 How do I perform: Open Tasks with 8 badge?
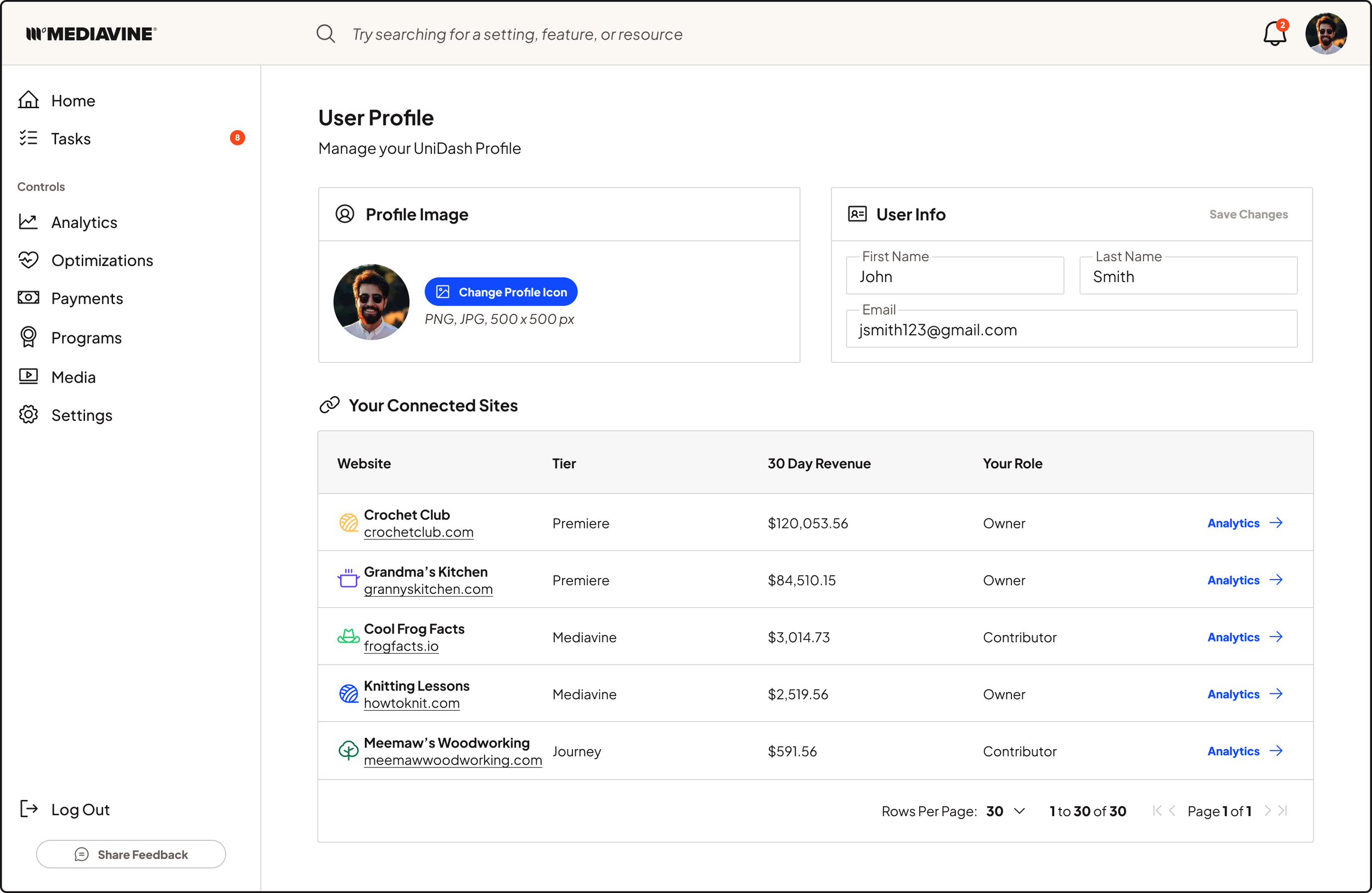coord(71,139)
